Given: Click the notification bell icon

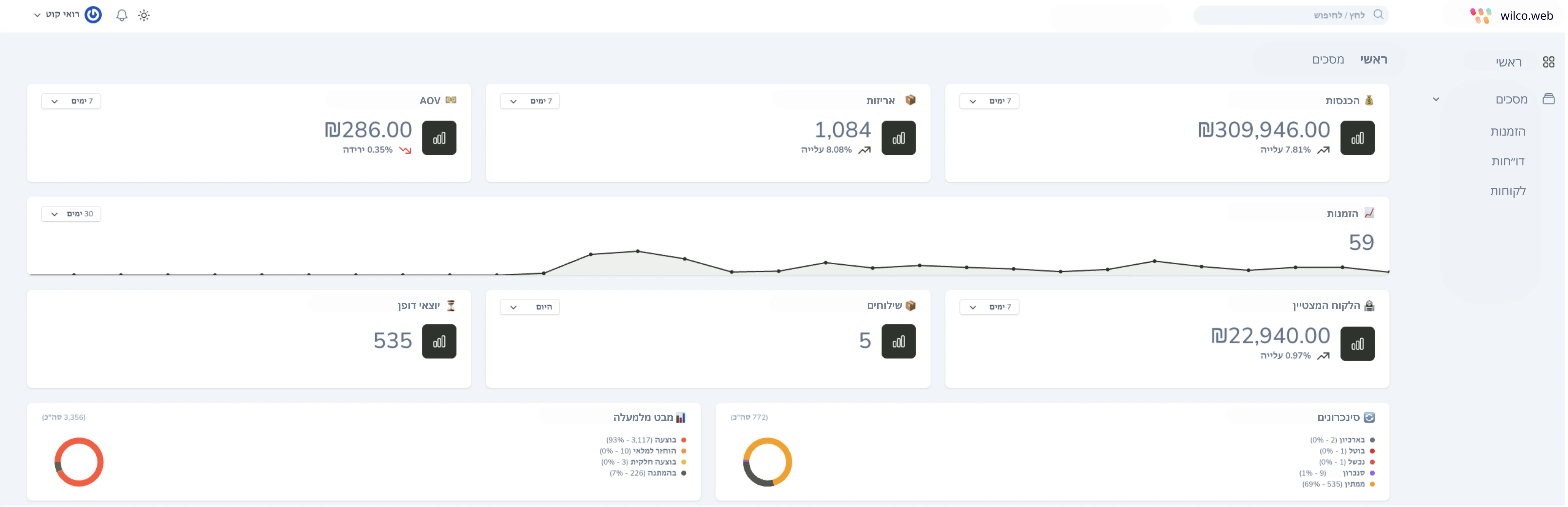Looking at the screenshot, I should click(122, 15).
